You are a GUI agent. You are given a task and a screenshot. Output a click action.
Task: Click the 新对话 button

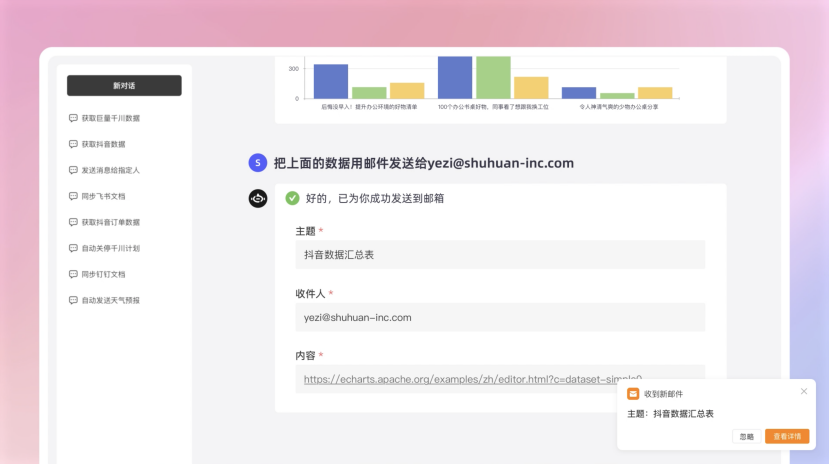point(124,85)
